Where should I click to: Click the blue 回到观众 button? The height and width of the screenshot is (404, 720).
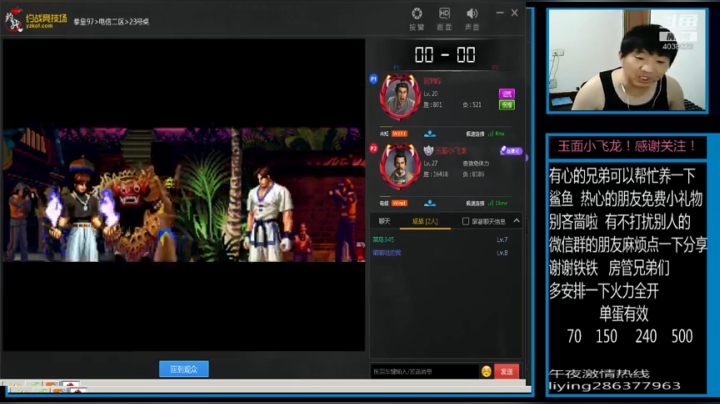[184, 369]
